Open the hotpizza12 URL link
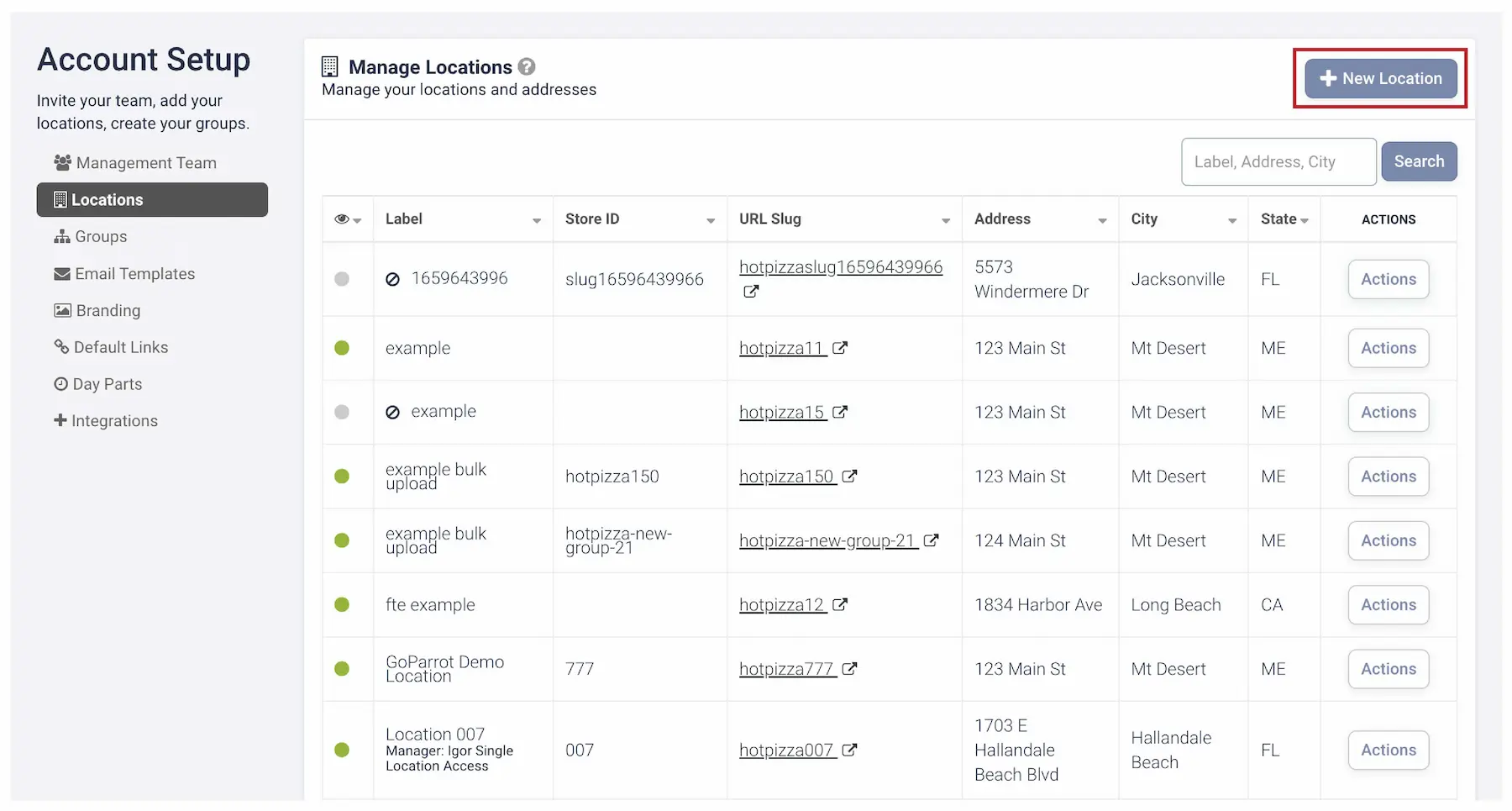1512x811 pixels. click(x=782, y=604)
